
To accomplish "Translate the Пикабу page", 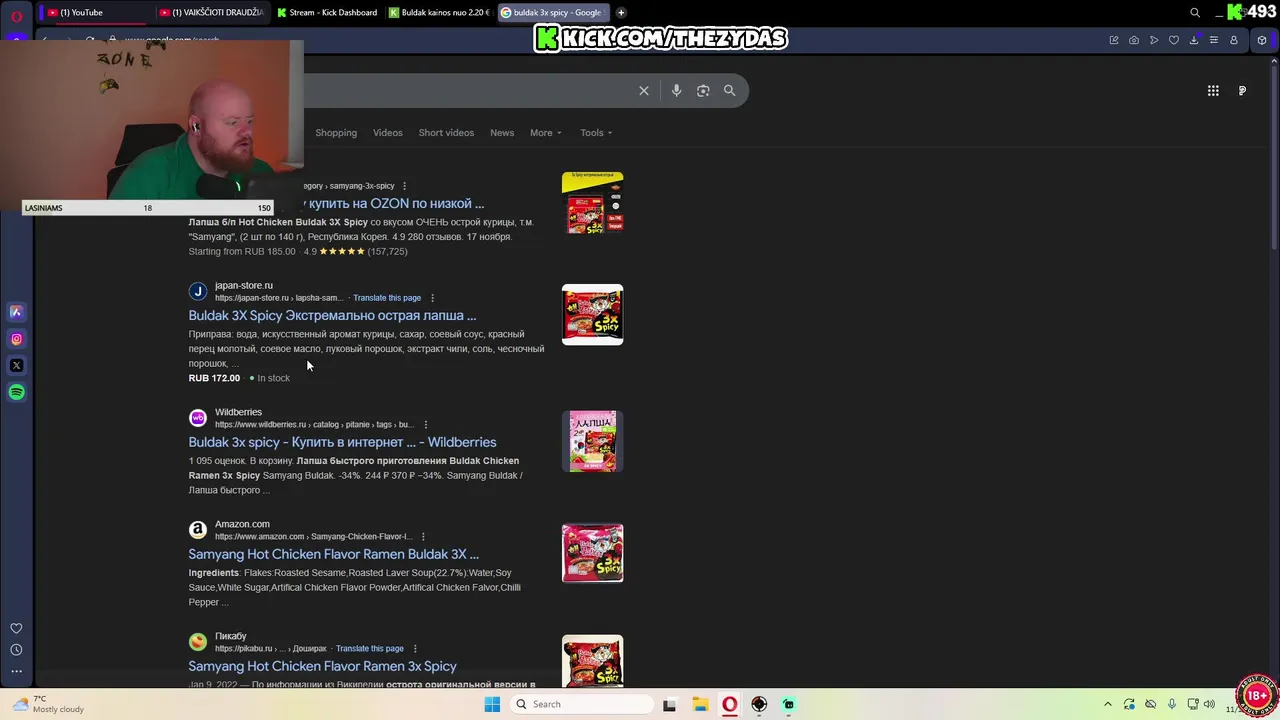I will pos(370,649).
